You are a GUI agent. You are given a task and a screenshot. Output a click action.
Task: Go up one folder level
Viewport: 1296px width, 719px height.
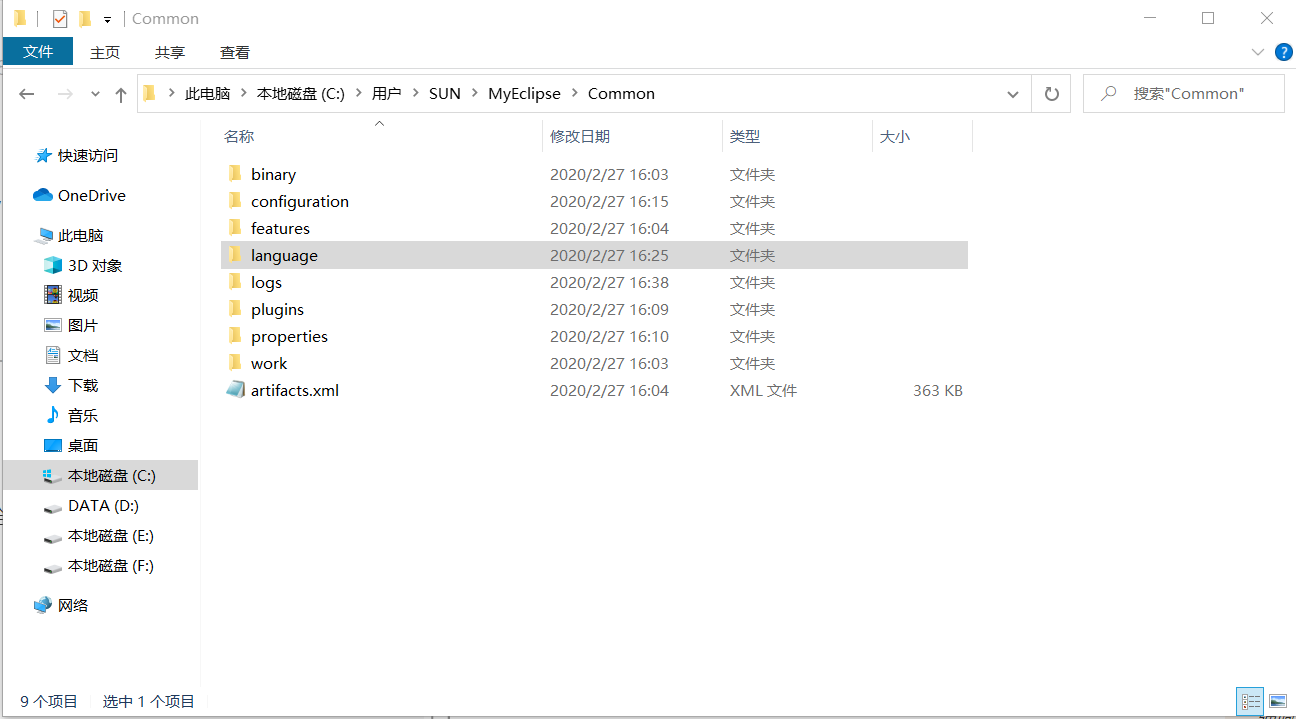tap(121, 94)
